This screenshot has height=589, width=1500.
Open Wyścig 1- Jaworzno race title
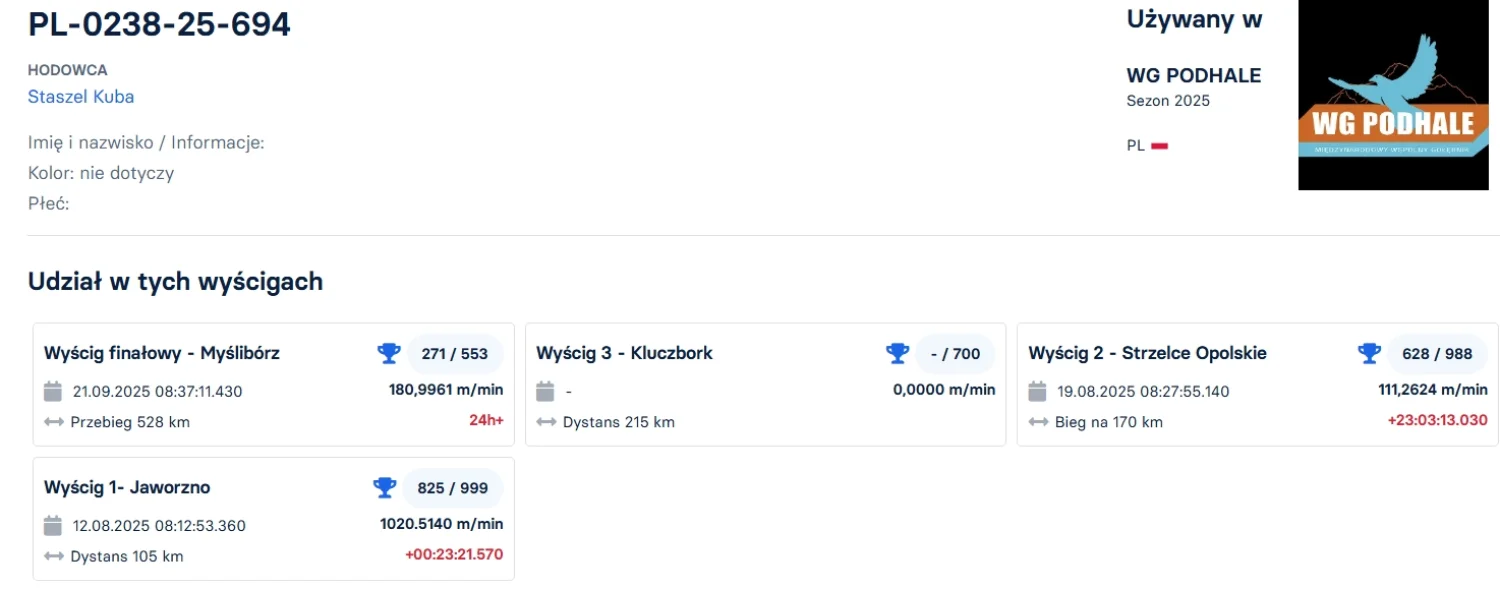127,488
